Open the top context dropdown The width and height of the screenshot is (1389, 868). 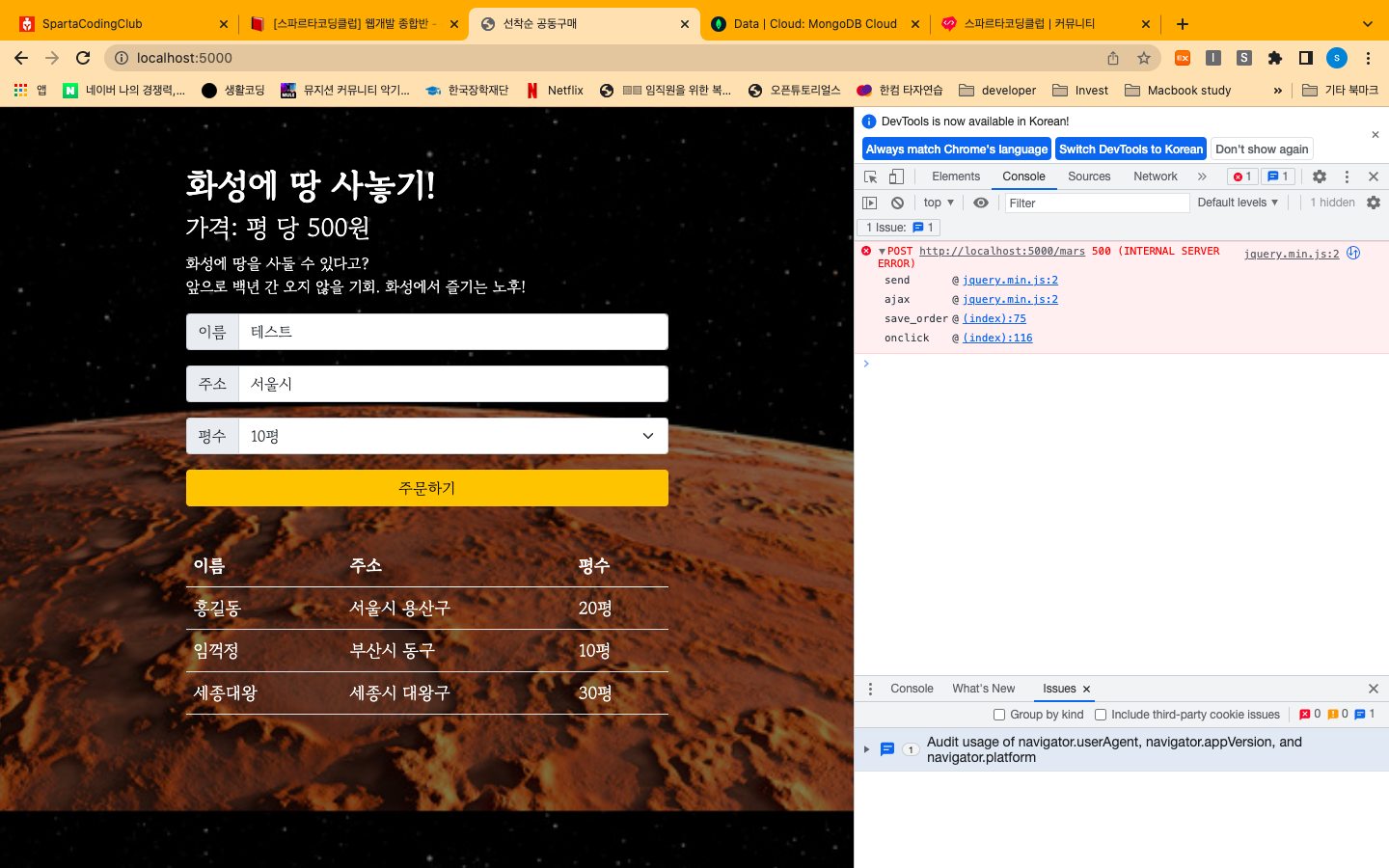[x=939, y=203]
